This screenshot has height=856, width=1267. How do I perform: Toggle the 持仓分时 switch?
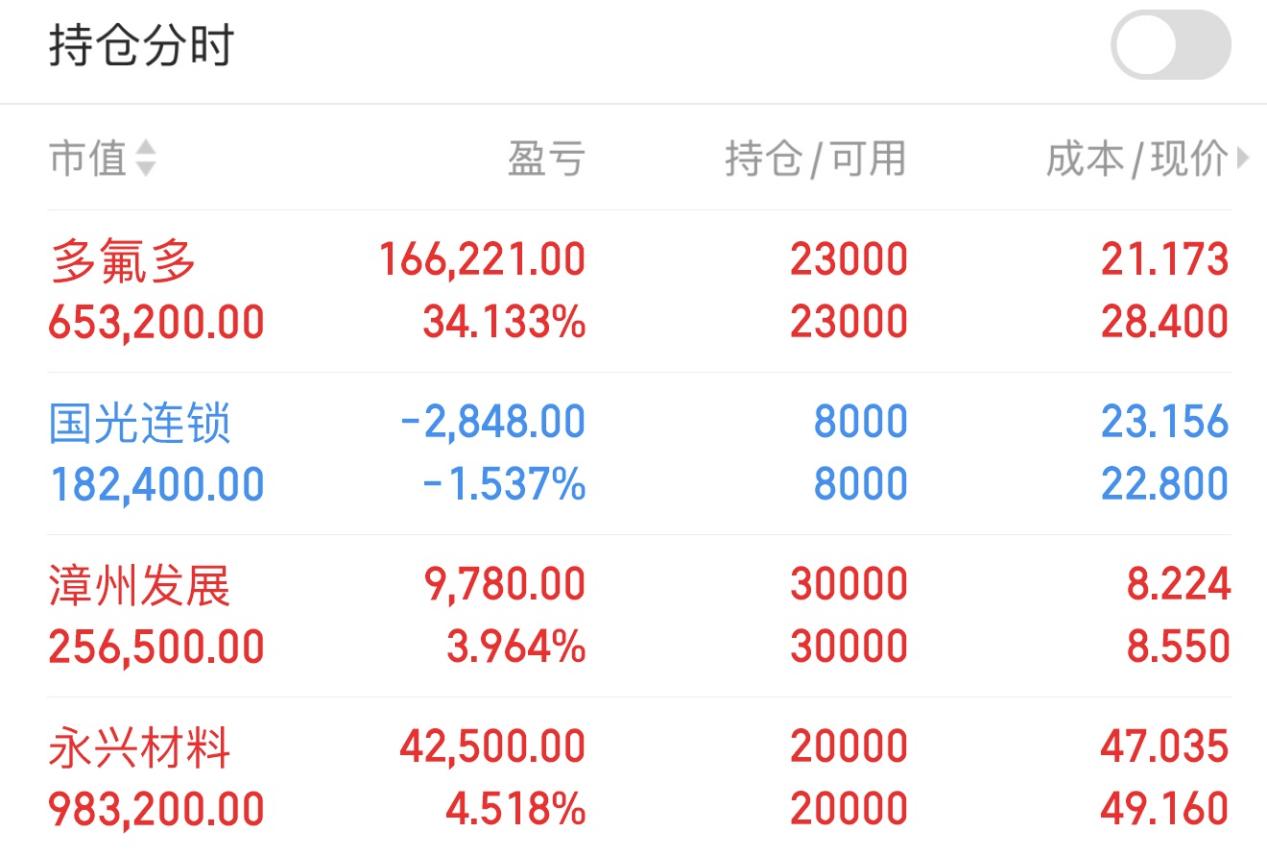tap(1171, 45)
